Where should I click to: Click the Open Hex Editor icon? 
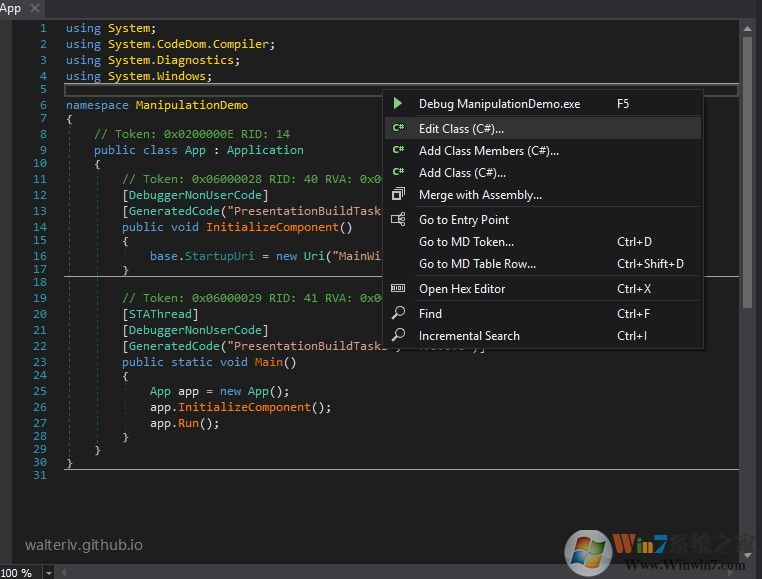(x=398, y=289)
